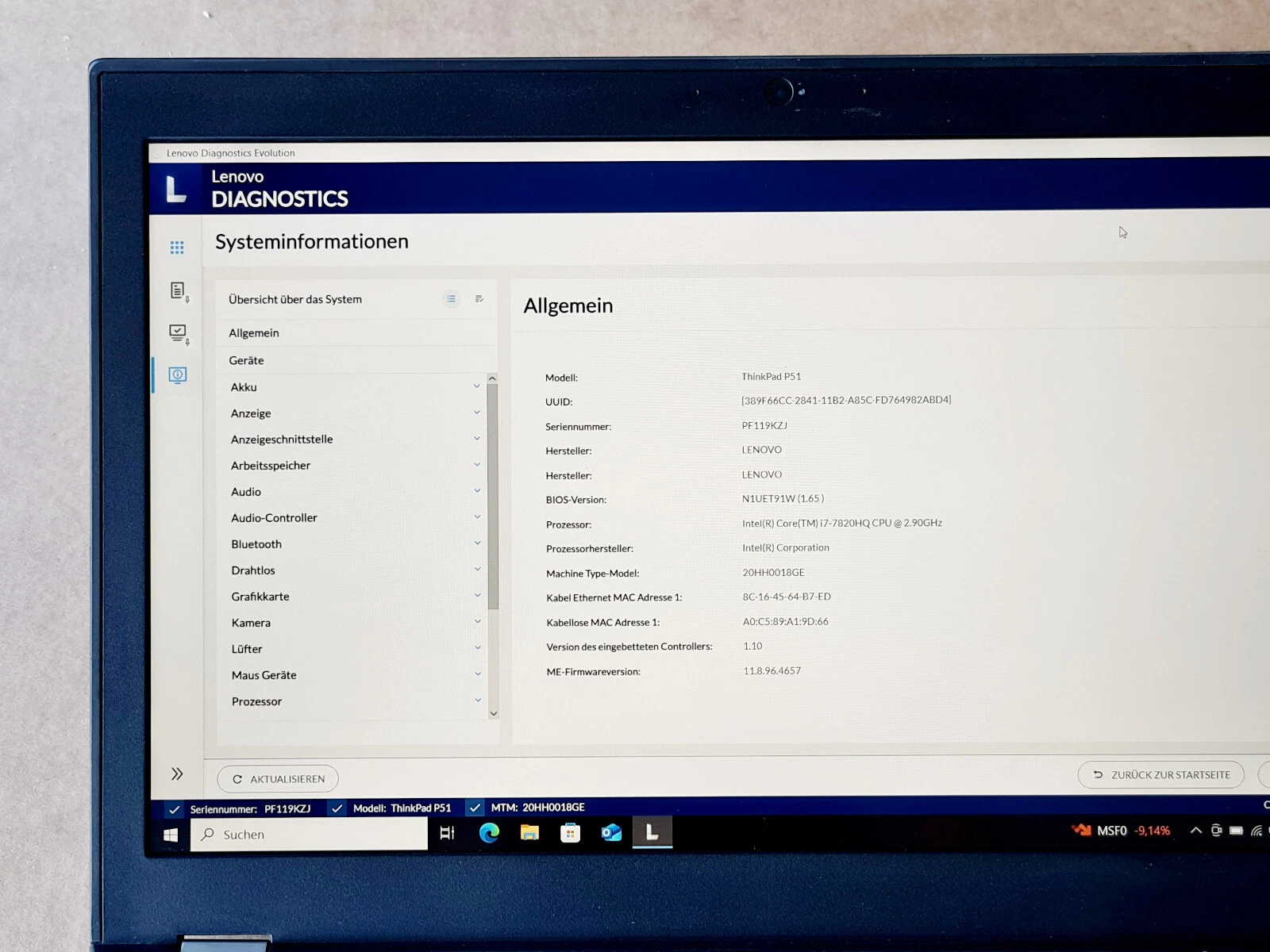Click Ethernet MAC address 8C-16-45-64-B7-ED
The height and width of the screenshot is (952, 1270).
[787, 597]
